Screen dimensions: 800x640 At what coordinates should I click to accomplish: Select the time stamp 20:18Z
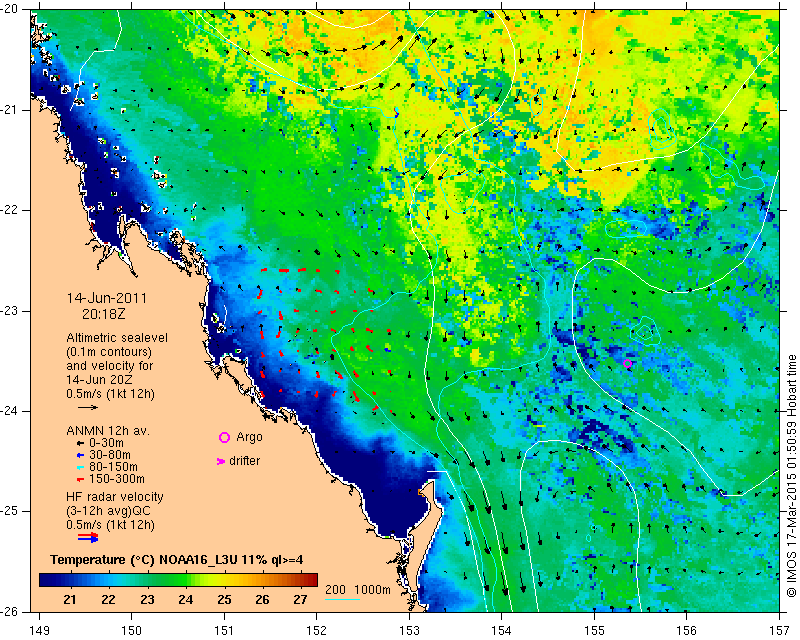(104, 314)
